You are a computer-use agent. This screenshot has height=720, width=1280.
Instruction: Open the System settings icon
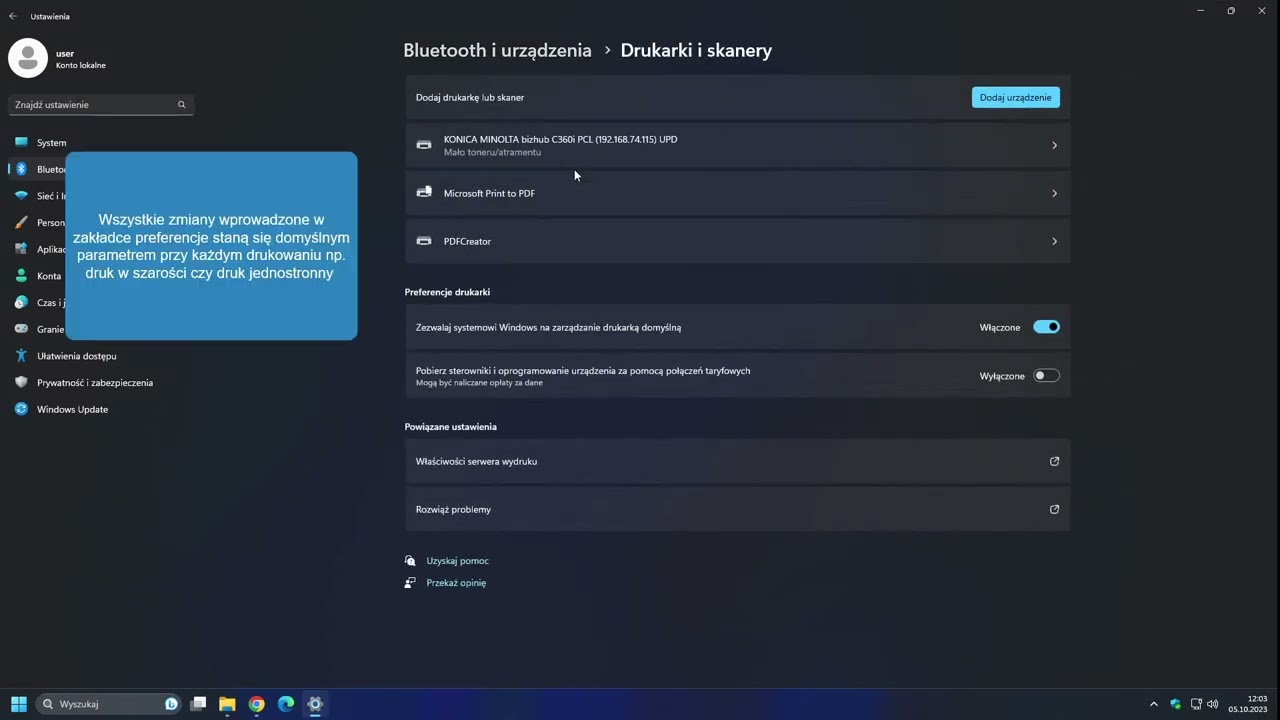21,142
